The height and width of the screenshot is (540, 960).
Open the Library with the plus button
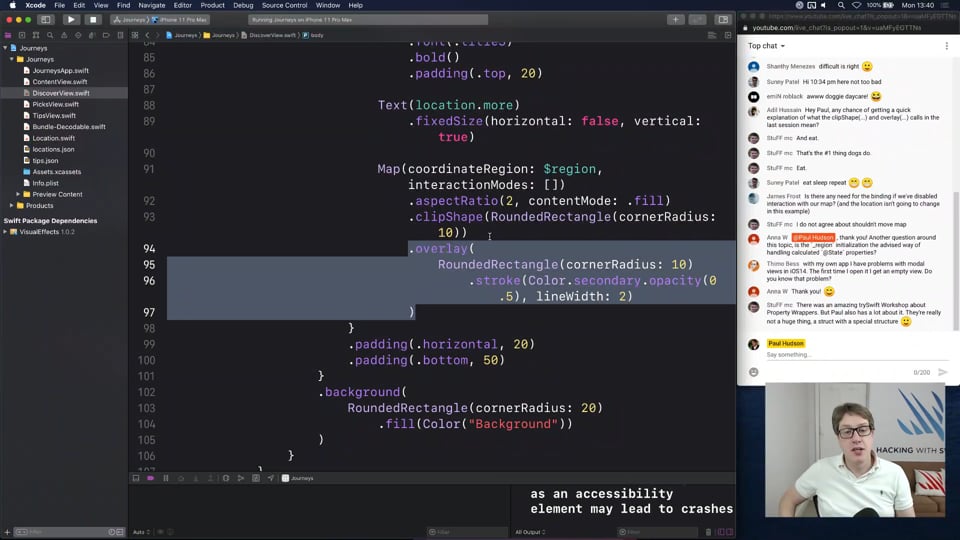coord(675,20)
